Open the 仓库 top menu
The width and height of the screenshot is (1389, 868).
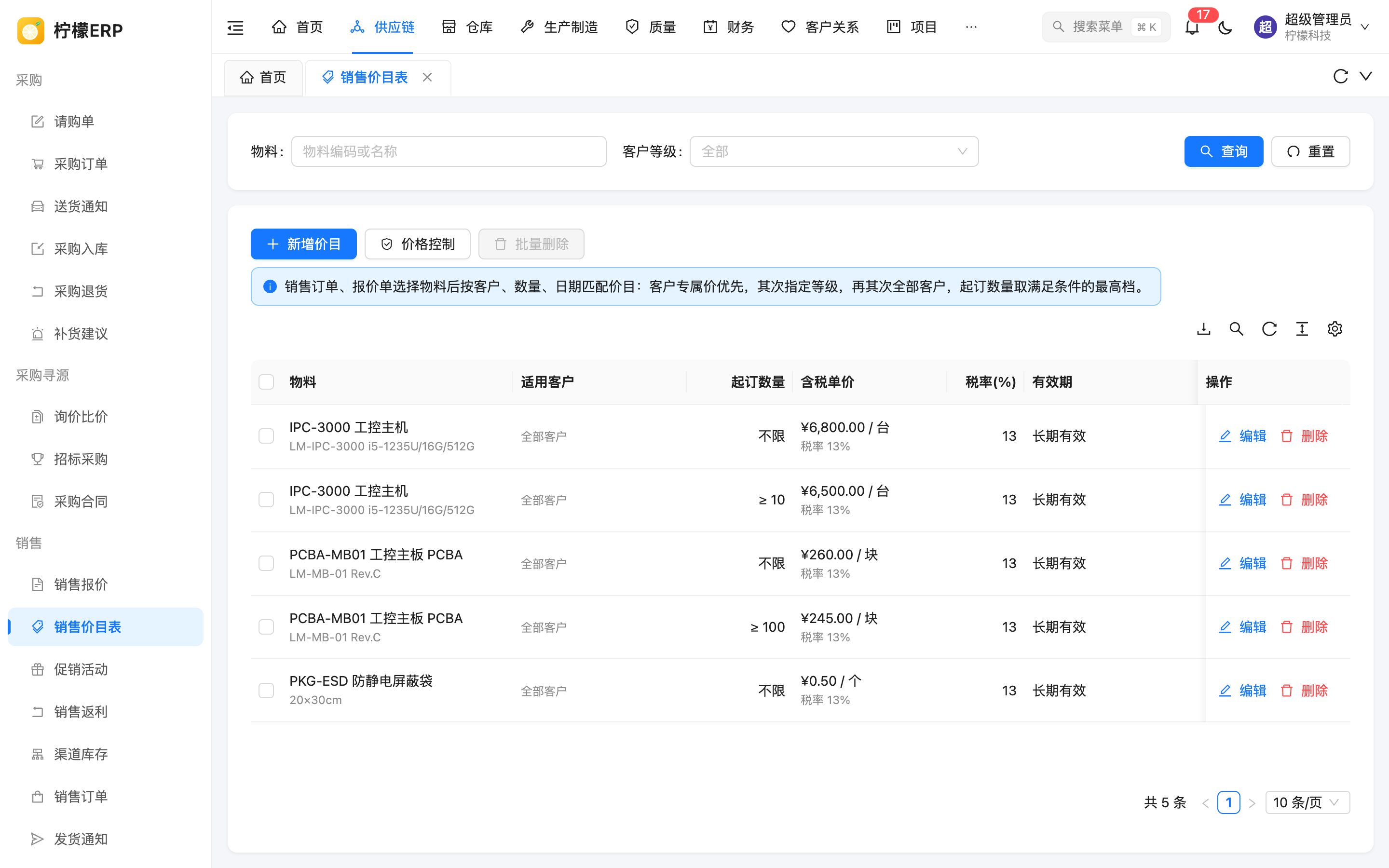click(467, 27)
